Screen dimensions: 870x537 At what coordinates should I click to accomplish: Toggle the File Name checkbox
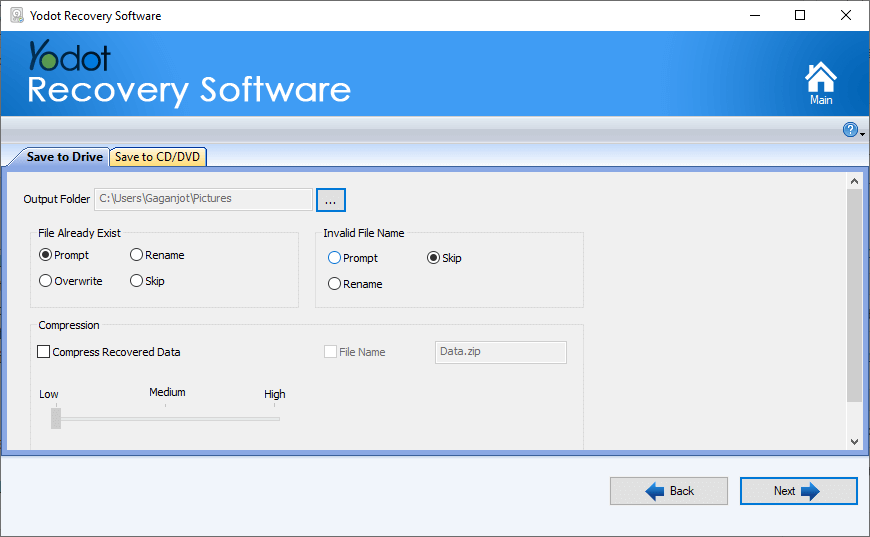[330, 352]
